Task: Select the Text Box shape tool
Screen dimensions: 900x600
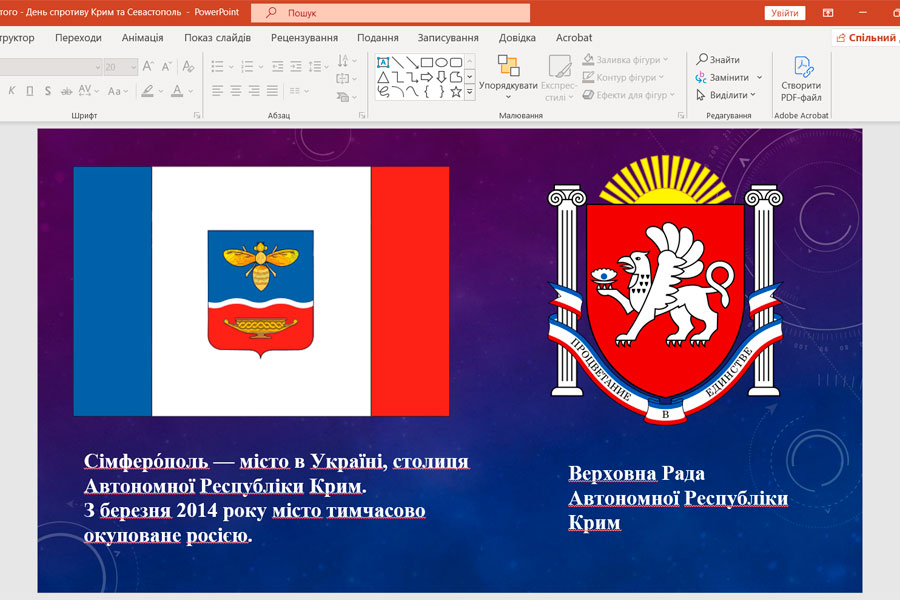Action: click(x=383, y=62)
